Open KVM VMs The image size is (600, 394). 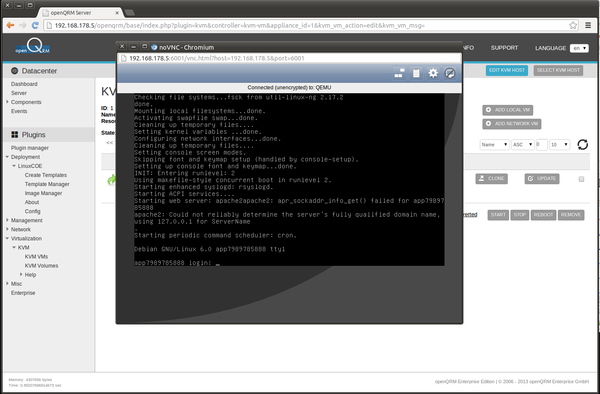coord(36,256)
